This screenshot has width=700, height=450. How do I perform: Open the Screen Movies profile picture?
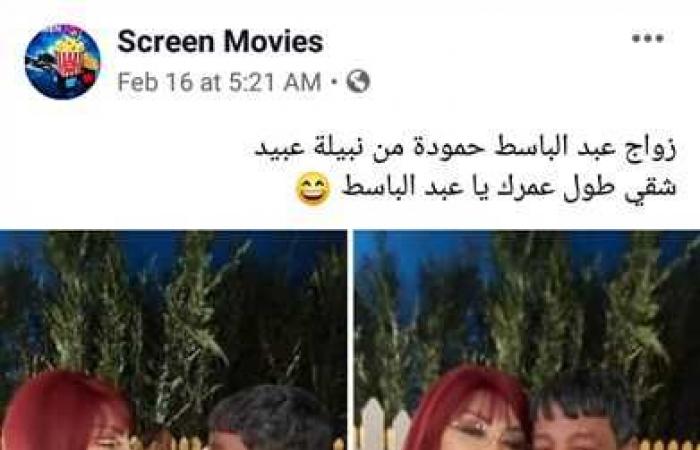click(x=63, y=62)
